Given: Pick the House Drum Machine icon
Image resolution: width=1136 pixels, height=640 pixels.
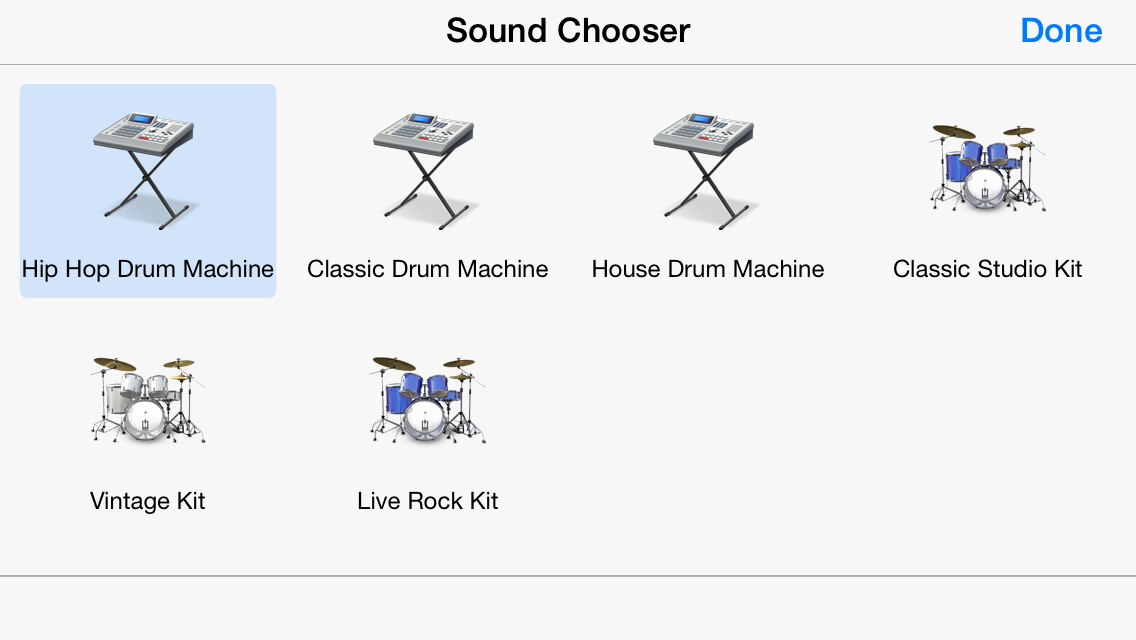Looking at the screenshot, I should click(706, 171).
